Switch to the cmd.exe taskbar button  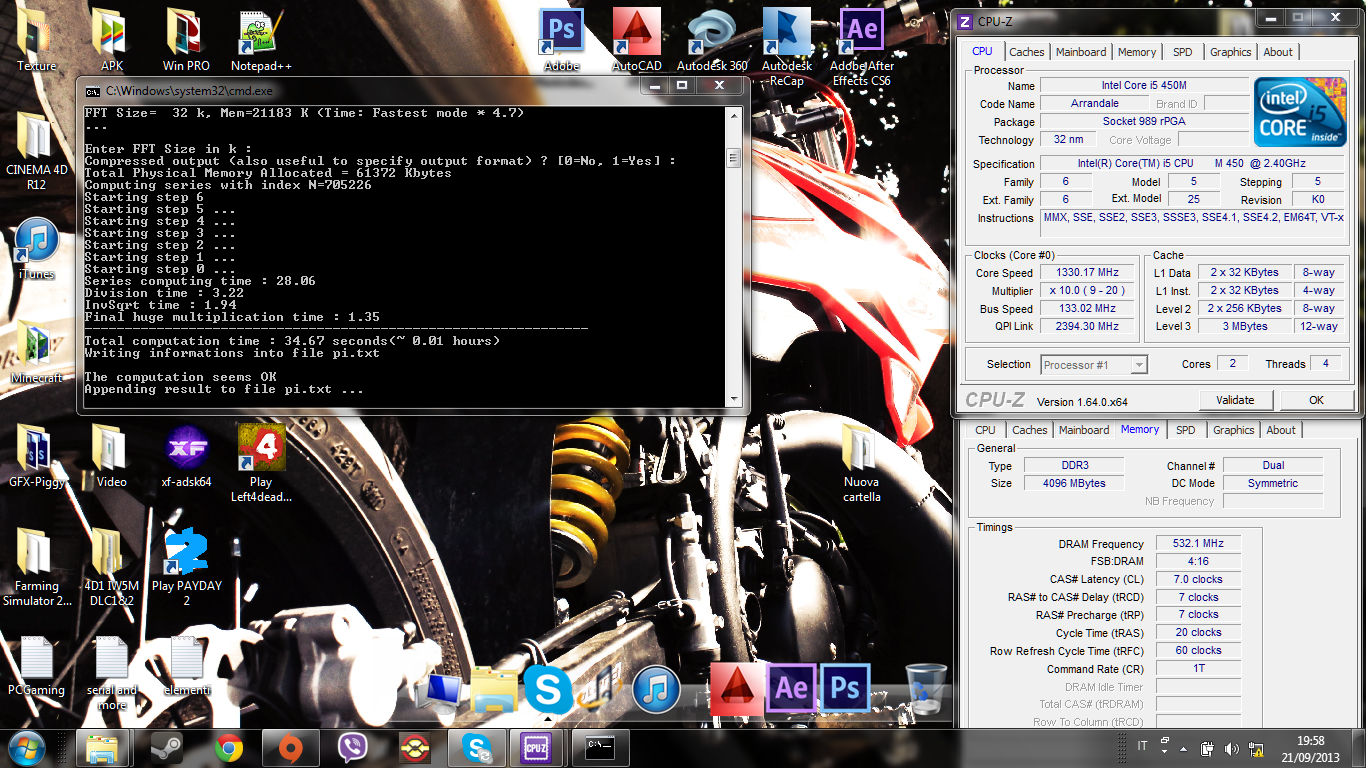coord(601,748)
